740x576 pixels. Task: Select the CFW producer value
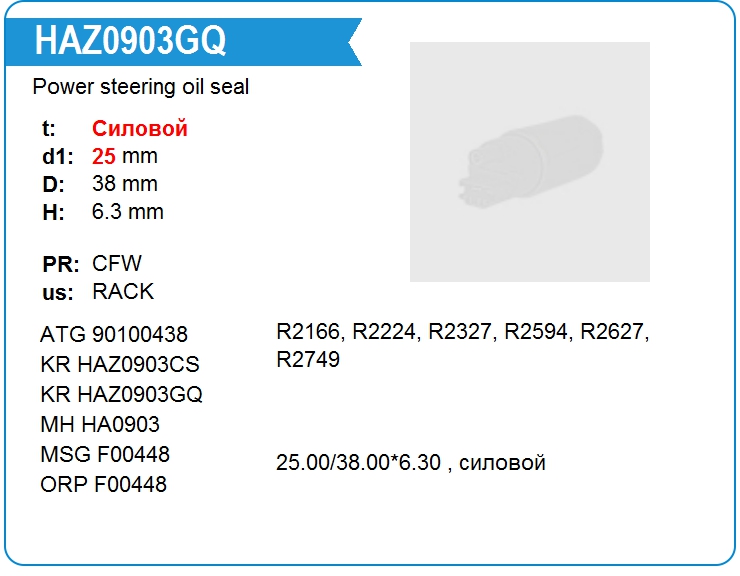coord(117,263)
